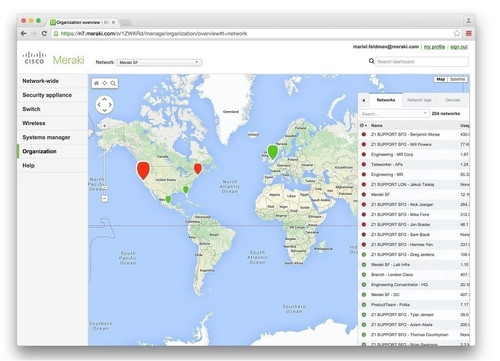500x361 pixels.
Task: Select the green marker near Florida
Action: pyautogui.click(x=186, y=190)
